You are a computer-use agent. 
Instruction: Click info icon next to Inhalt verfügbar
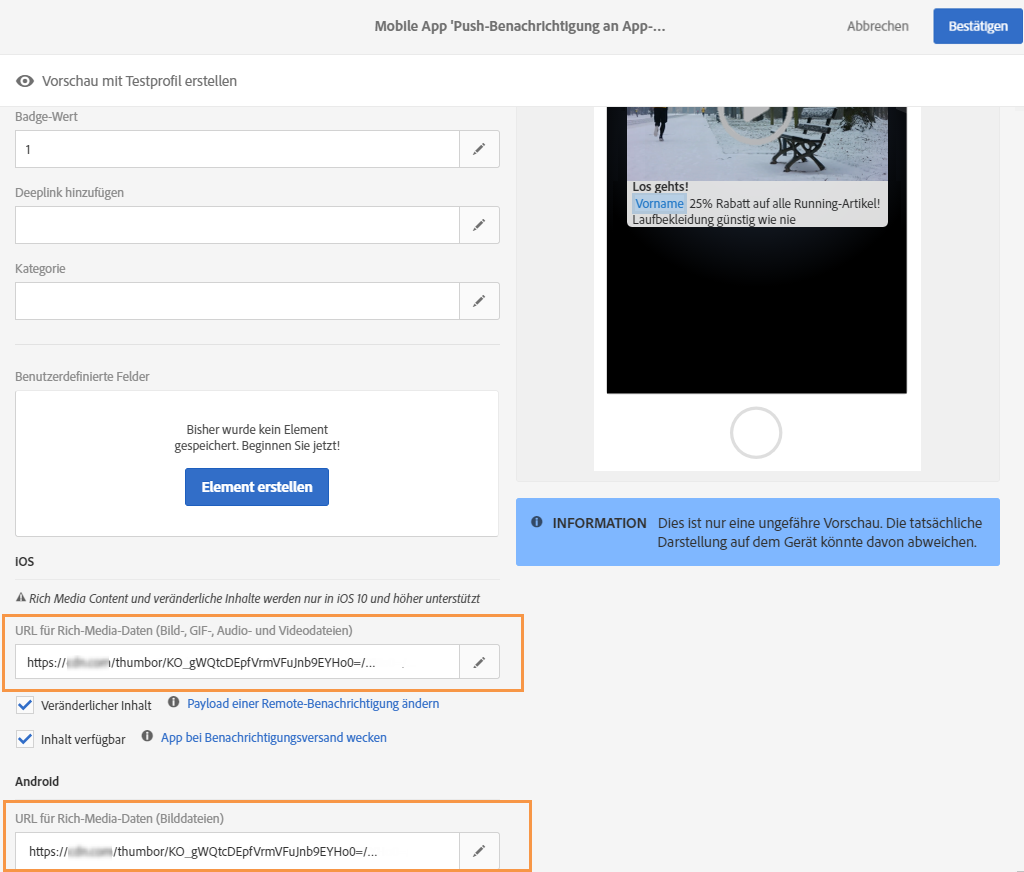147,736
